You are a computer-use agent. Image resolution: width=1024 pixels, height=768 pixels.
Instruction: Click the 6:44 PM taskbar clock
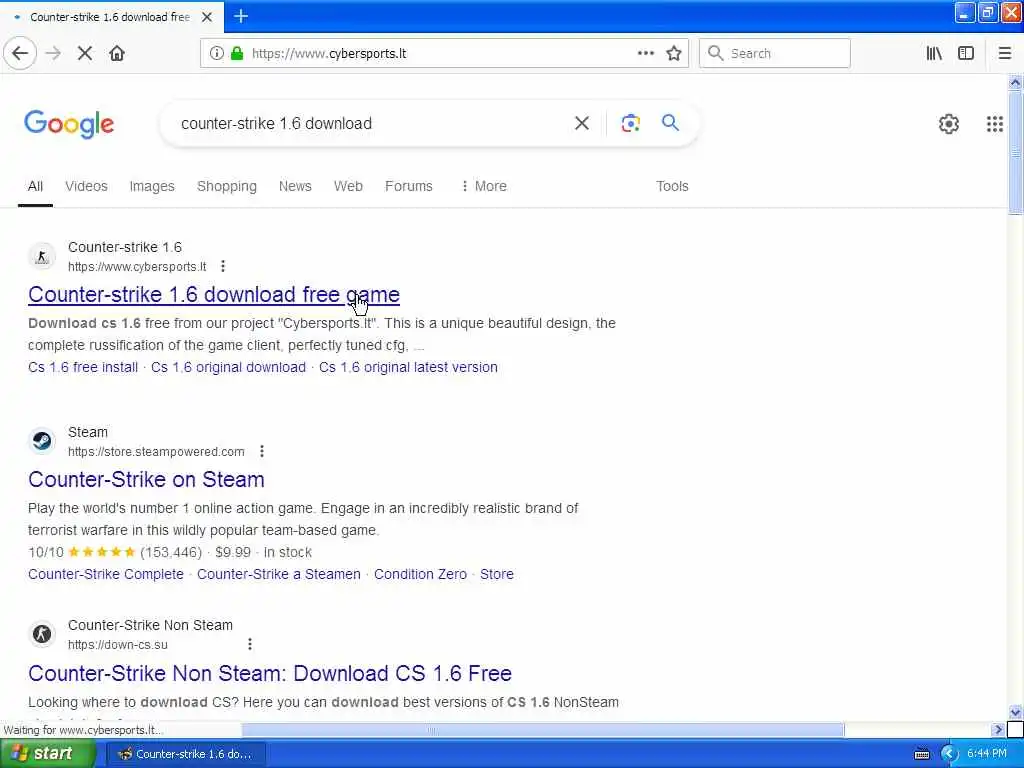[987, 754]
